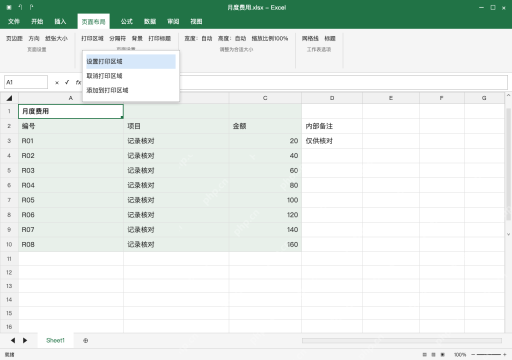Viewport: 512px width, 360px height.
Task: Click the 100% zoom level text
Action: click(x=460, y=355)
